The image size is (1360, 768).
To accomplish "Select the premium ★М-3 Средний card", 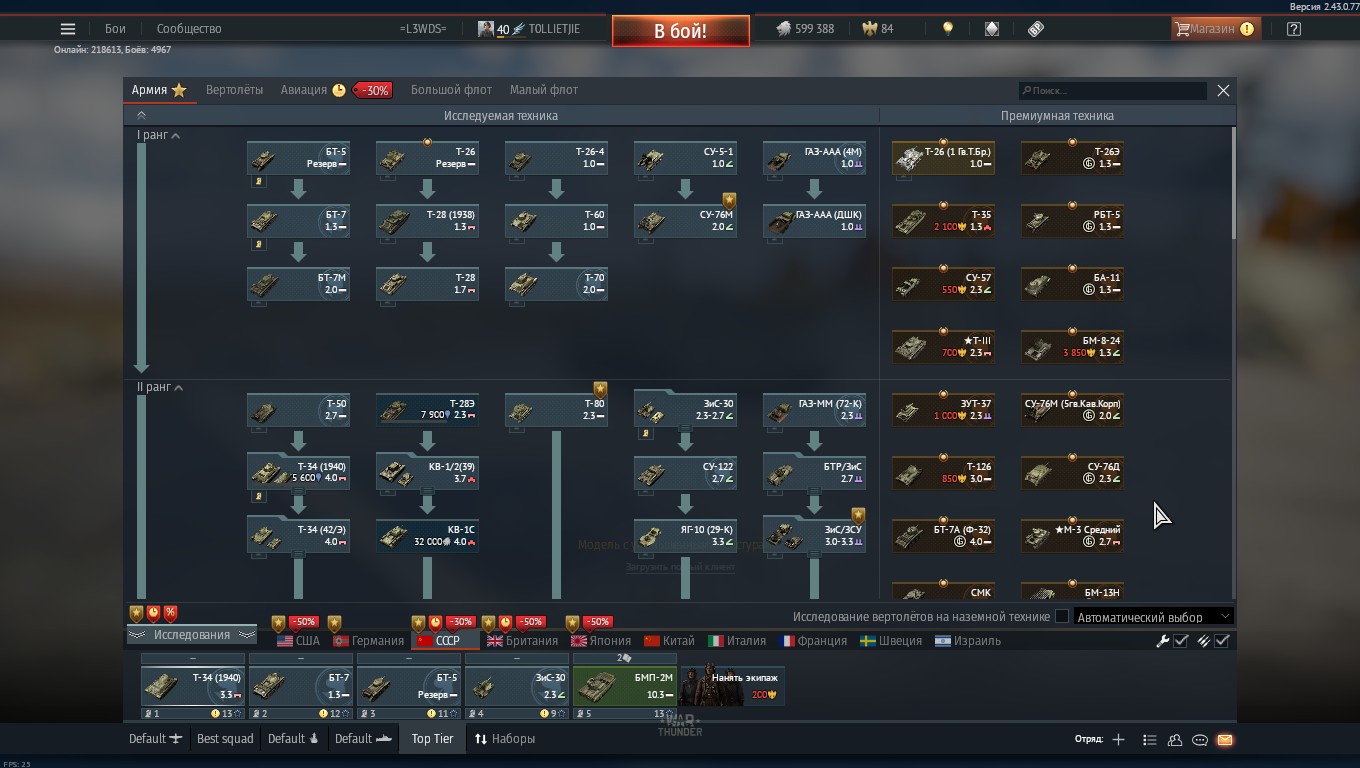I will click(1072, 536).
